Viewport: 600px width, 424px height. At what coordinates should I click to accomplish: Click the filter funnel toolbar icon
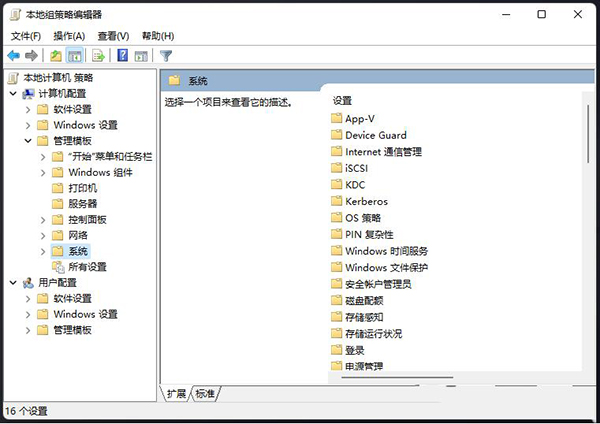[166, 55]
